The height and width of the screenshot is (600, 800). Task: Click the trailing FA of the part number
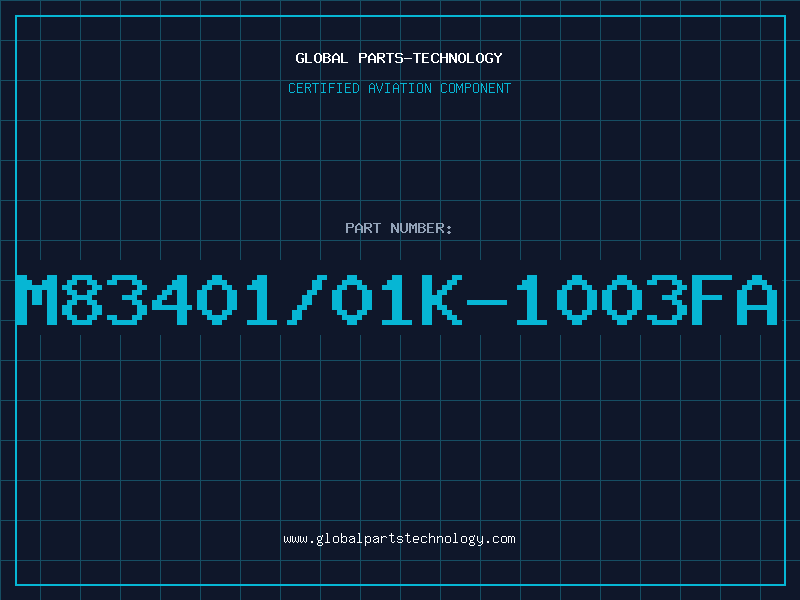pos(735,300)
